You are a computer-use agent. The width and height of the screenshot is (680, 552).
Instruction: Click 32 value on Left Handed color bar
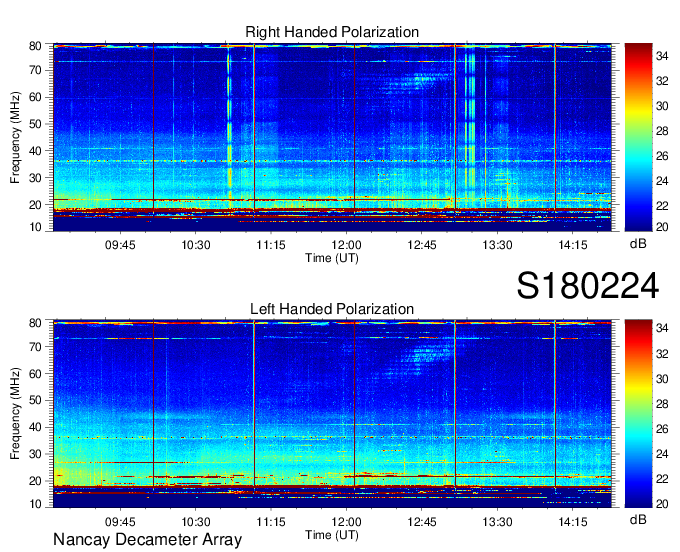tap(662, 354)
